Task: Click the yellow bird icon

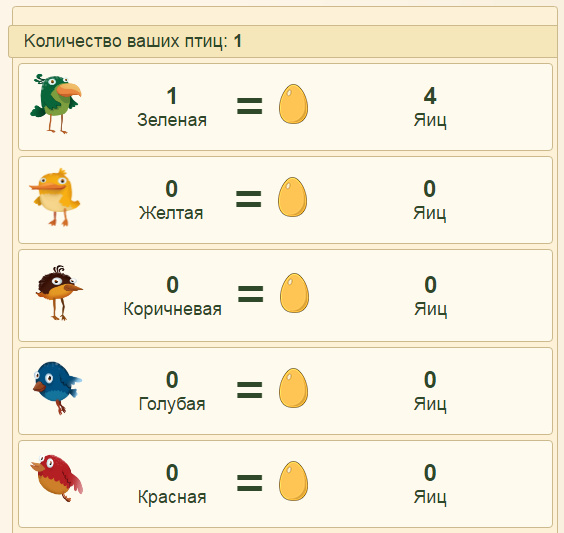Action: 55,197
